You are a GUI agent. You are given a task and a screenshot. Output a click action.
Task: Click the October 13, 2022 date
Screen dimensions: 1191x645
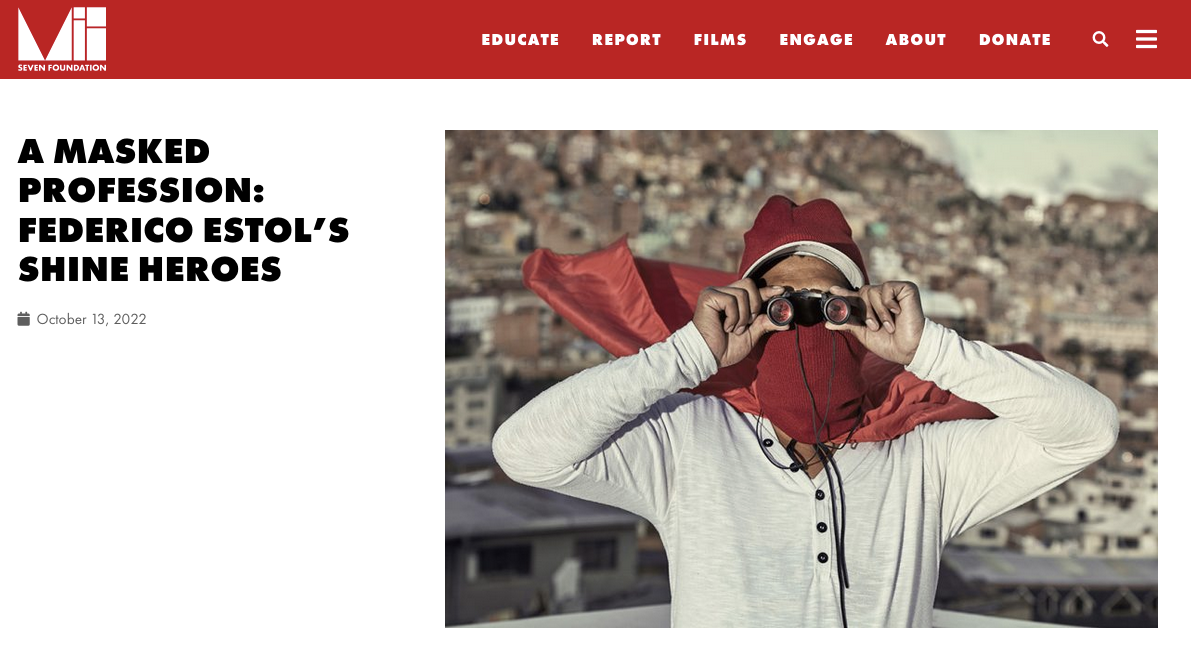[x=91, y=319]
